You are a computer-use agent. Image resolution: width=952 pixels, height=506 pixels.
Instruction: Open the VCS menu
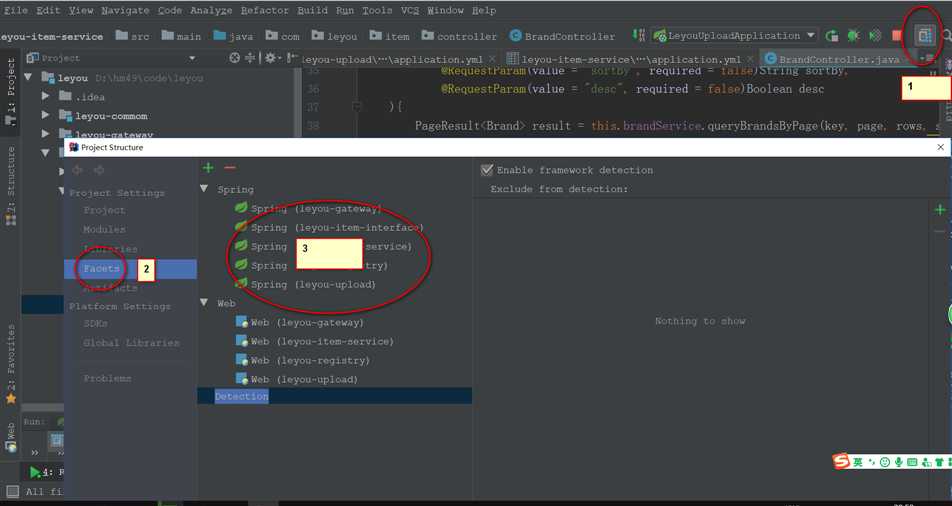click(x=410, y=10)
